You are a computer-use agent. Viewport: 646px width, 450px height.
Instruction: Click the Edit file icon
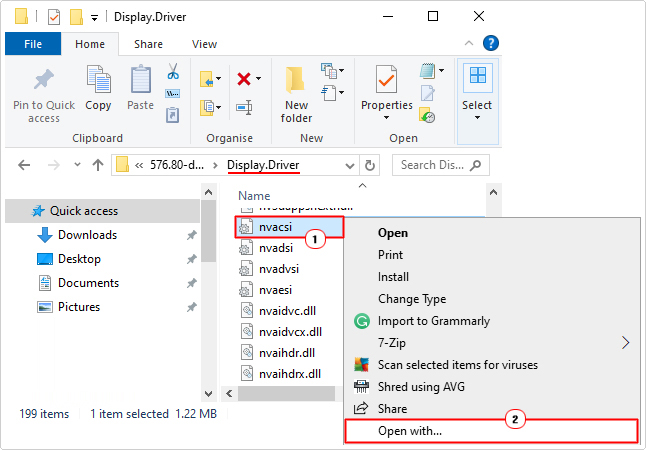(428, 93)
